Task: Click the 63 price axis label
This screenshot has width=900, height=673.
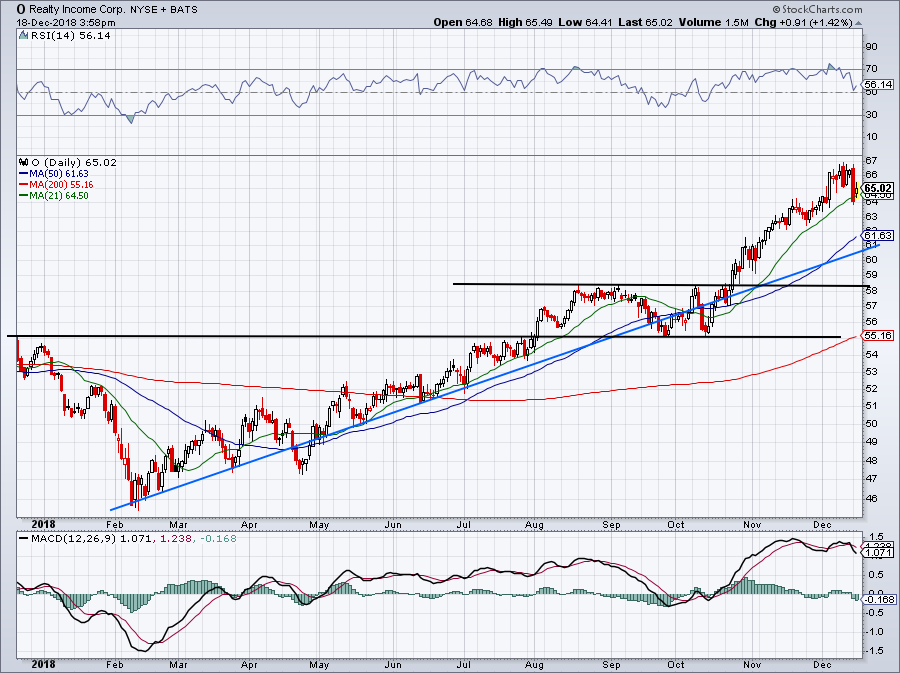Action: 871,217
